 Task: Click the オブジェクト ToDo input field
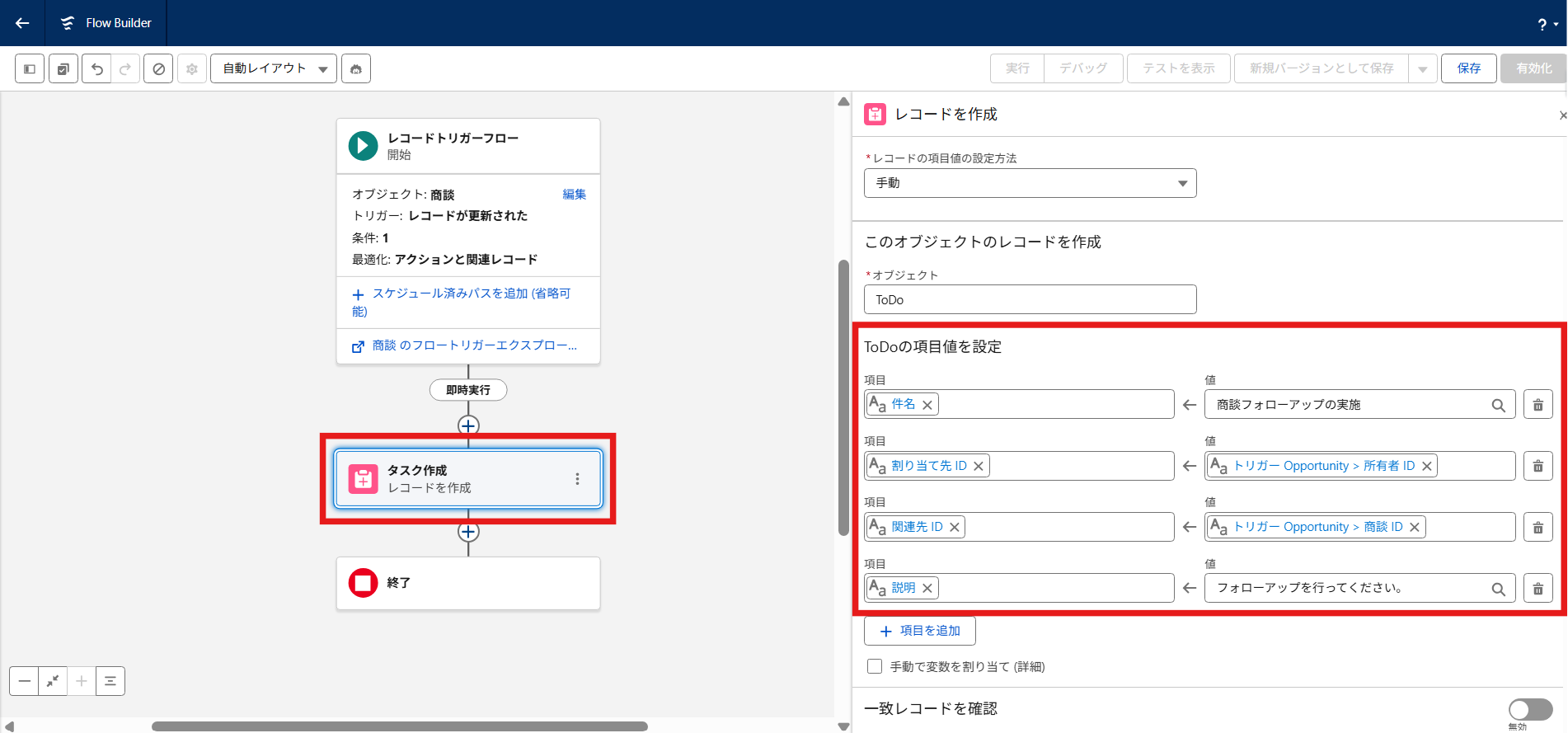pyautogui.click(x=1030, y=299)
